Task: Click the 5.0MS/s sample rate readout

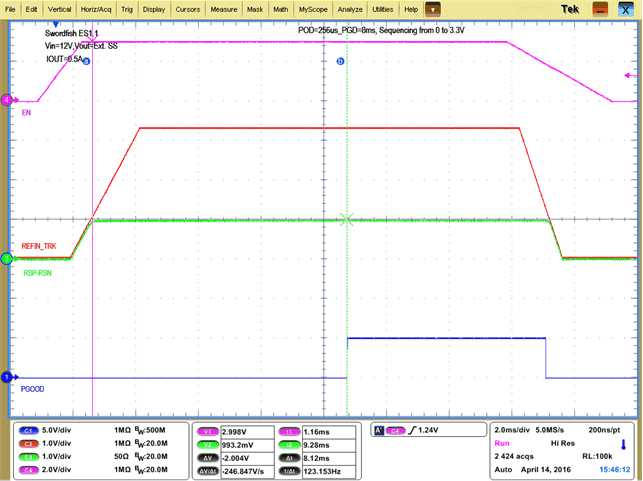Action: 550,430
